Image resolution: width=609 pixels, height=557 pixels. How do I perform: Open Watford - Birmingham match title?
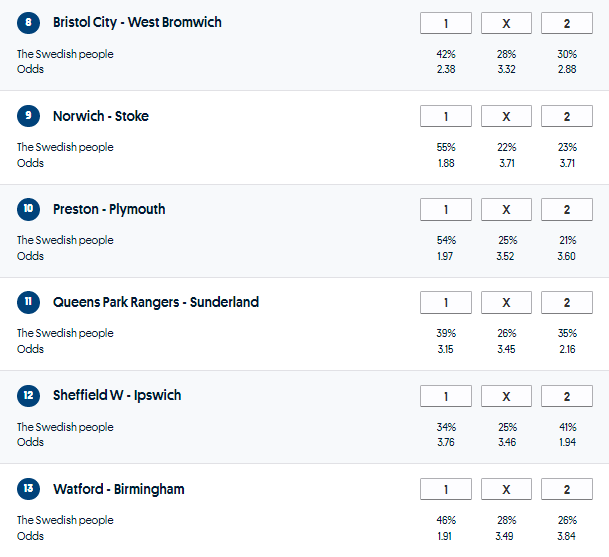tap(118, 489)
